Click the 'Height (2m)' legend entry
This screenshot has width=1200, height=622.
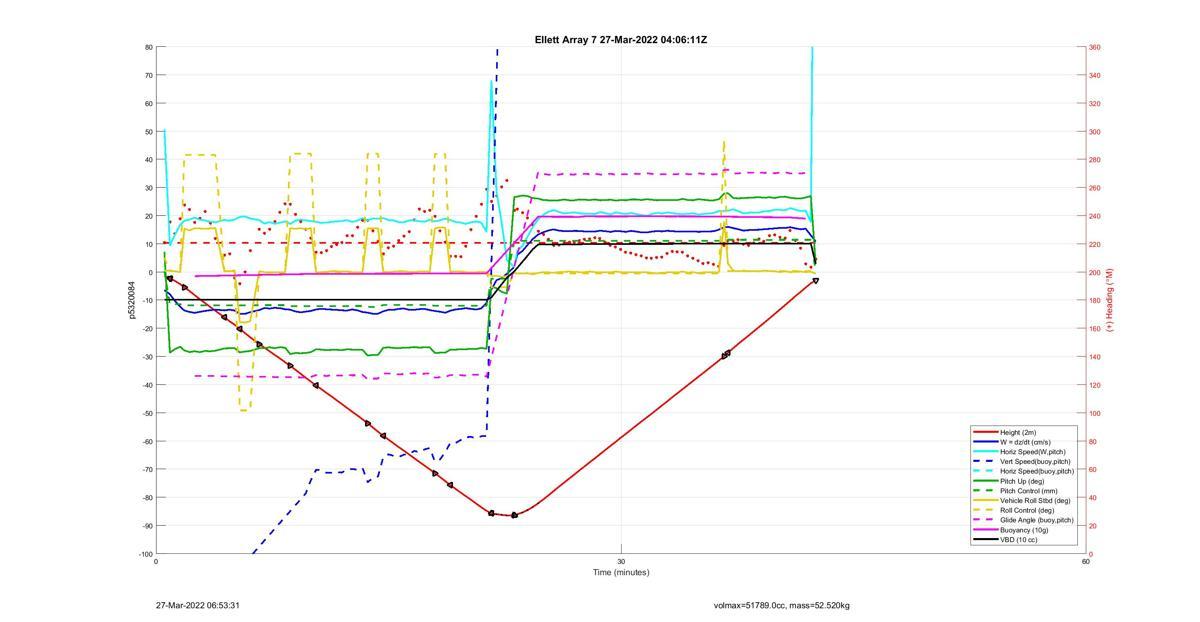(1020, 433)
